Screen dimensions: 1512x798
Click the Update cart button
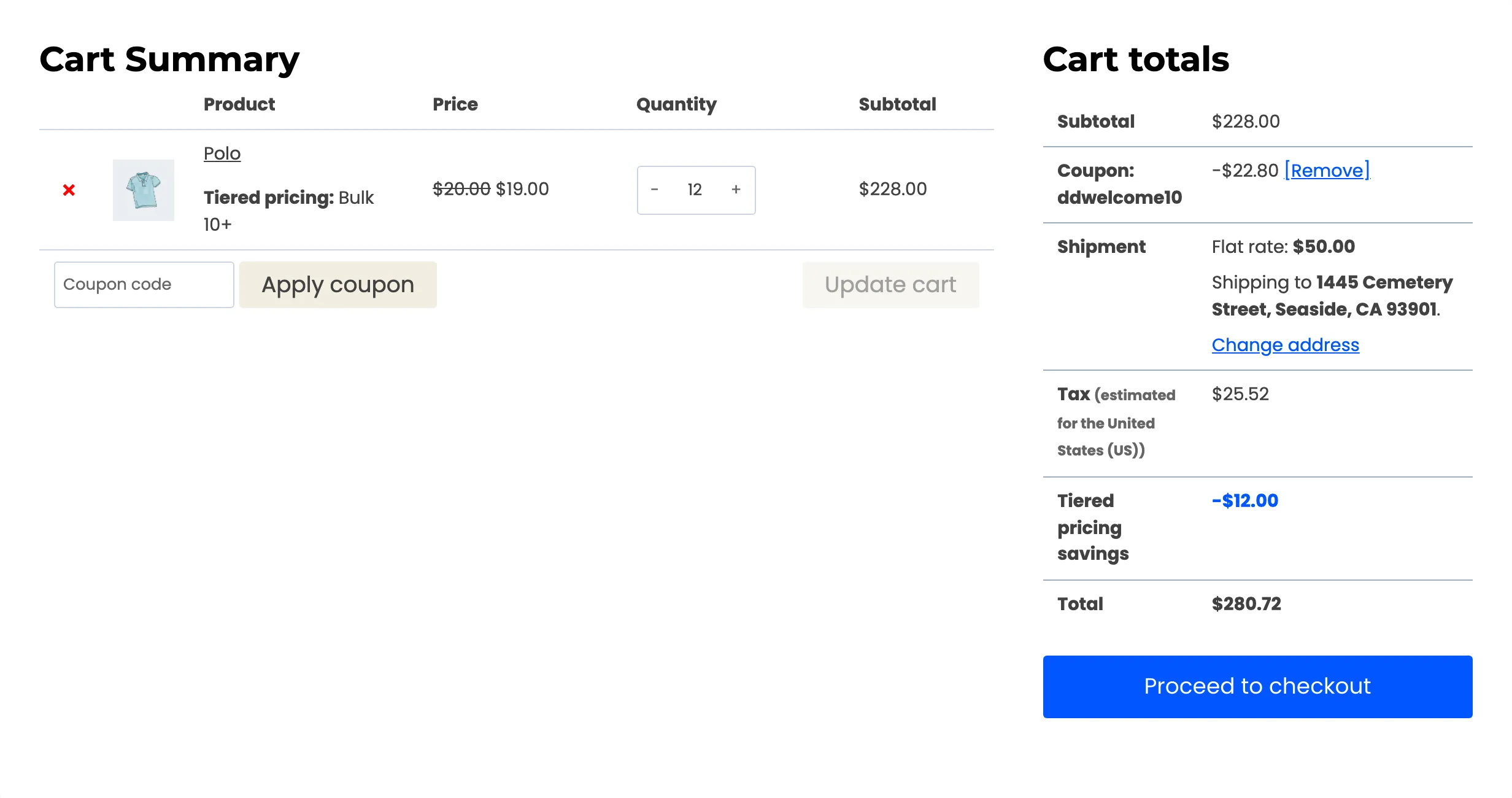pyautogui.click(x=891, y=285)
